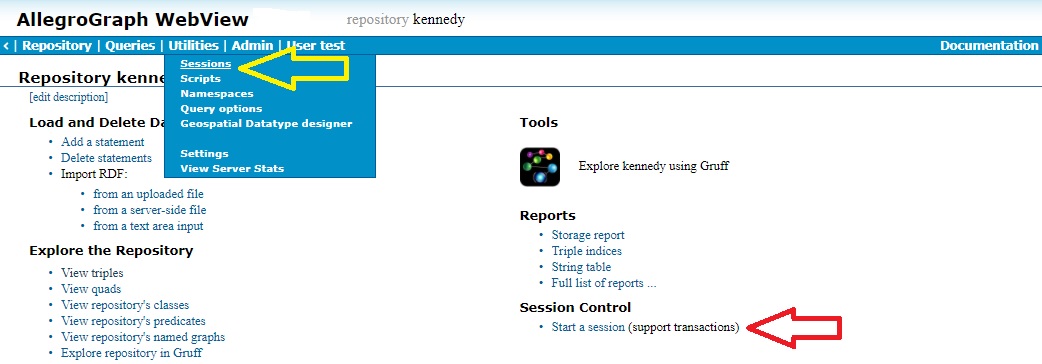1042x364 pixels.
Task: Open the Utilities menu
Action: 193,46
